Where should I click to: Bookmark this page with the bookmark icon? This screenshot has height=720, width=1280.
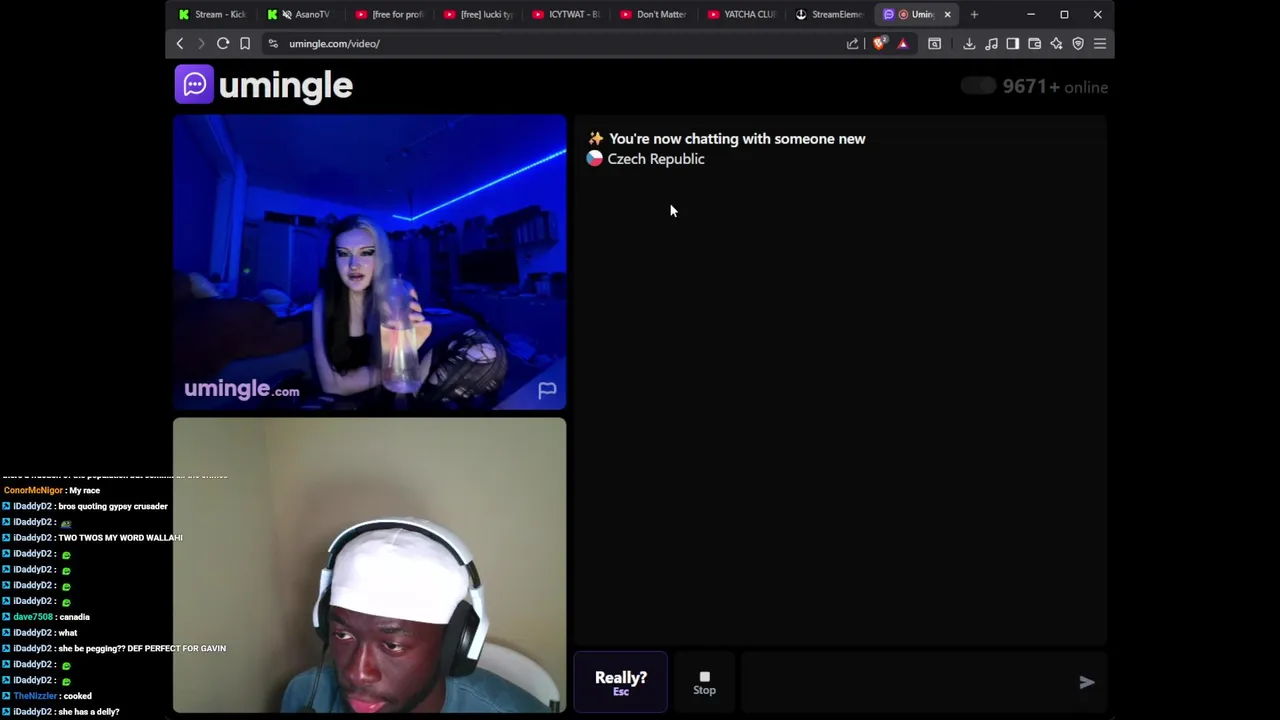tap(245, 44)
